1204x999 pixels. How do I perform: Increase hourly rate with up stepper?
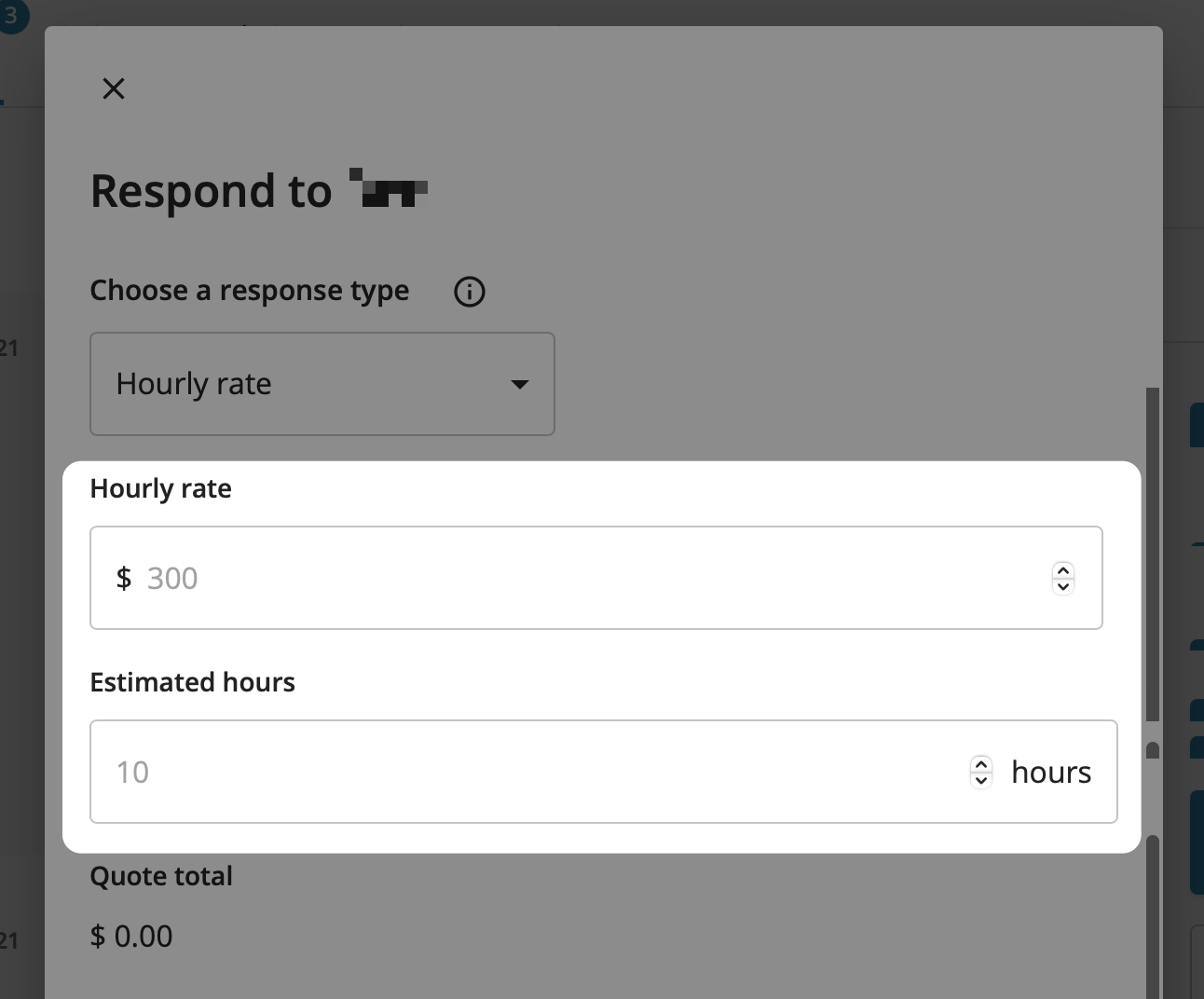(1063, 570)
